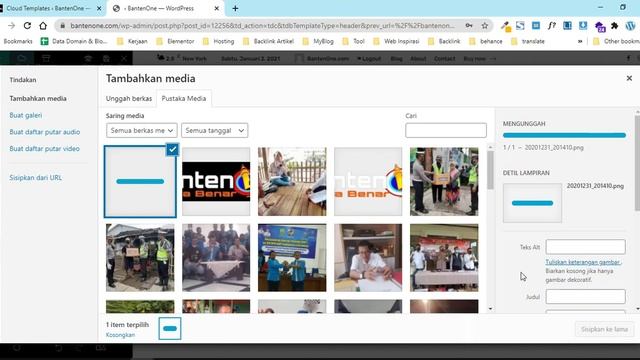Click the upload progress bar under Mengunggah
The width and height of the screenshot is (640, 360).
pos(564,135)
